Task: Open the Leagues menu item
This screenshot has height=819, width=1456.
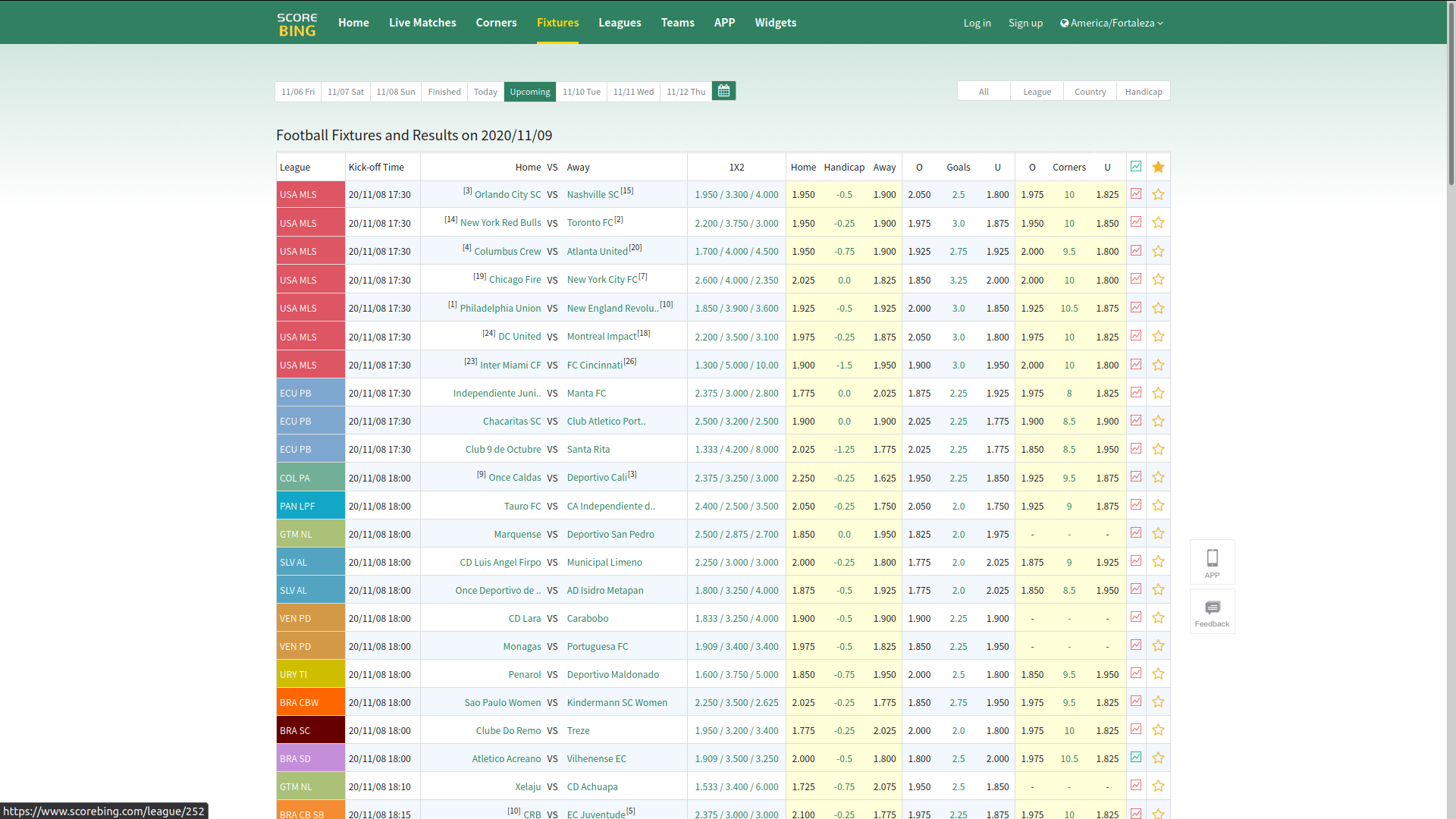Action: tap(620, 23)
